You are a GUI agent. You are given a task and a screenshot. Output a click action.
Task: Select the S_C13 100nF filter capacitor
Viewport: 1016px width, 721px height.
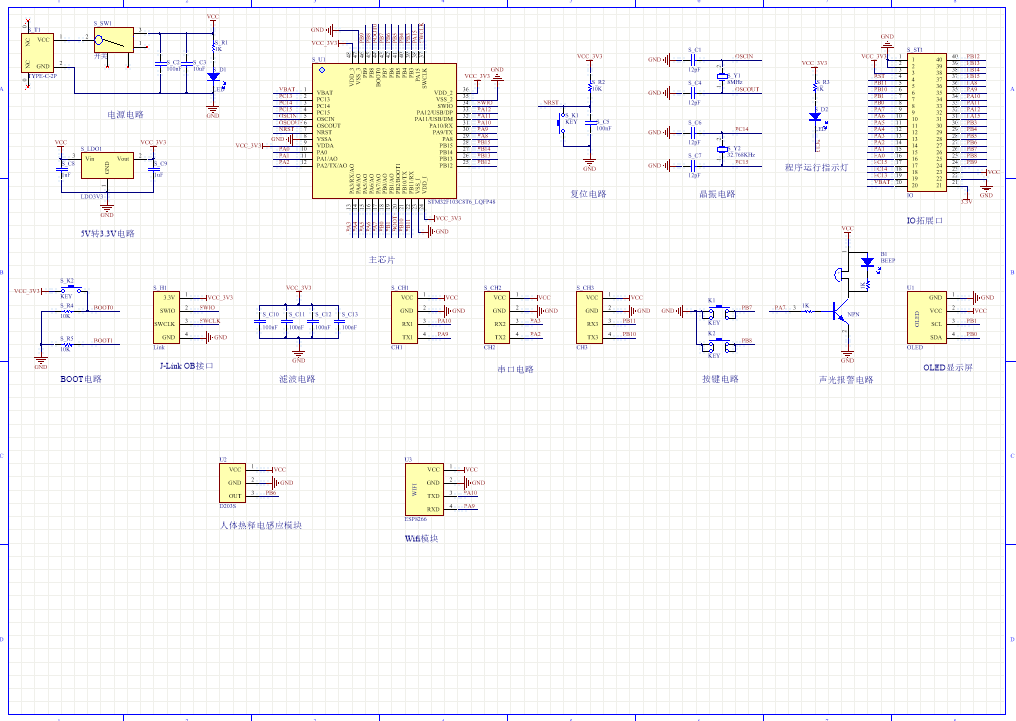(x=338, y=321)
